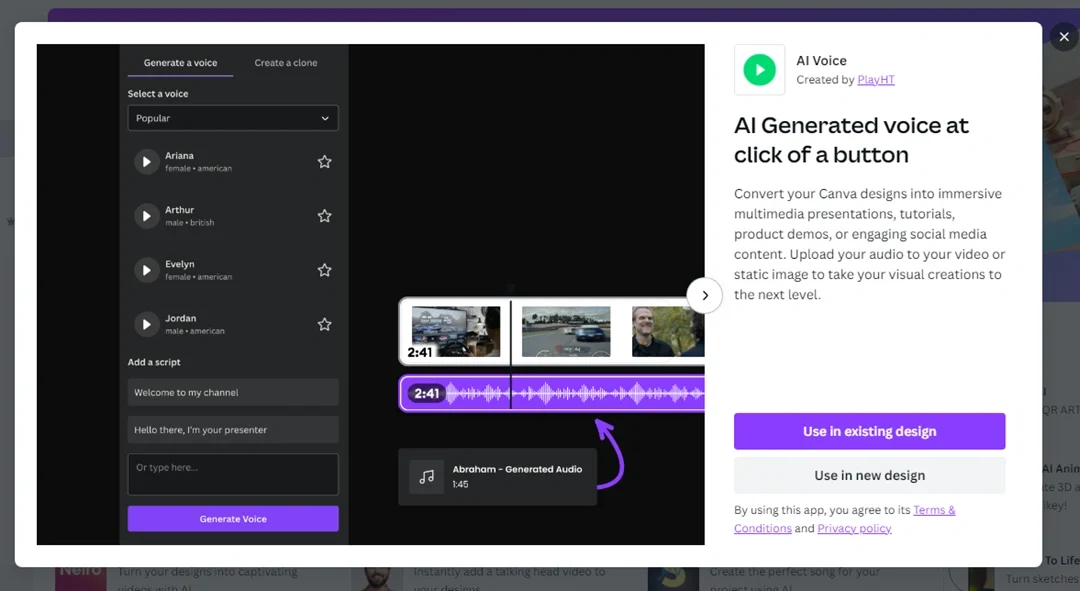Image resolution: width=1080 pixels, height=591 pixels.
Task: Select the smiling man video thumbnail
Action: pos(667,331)
